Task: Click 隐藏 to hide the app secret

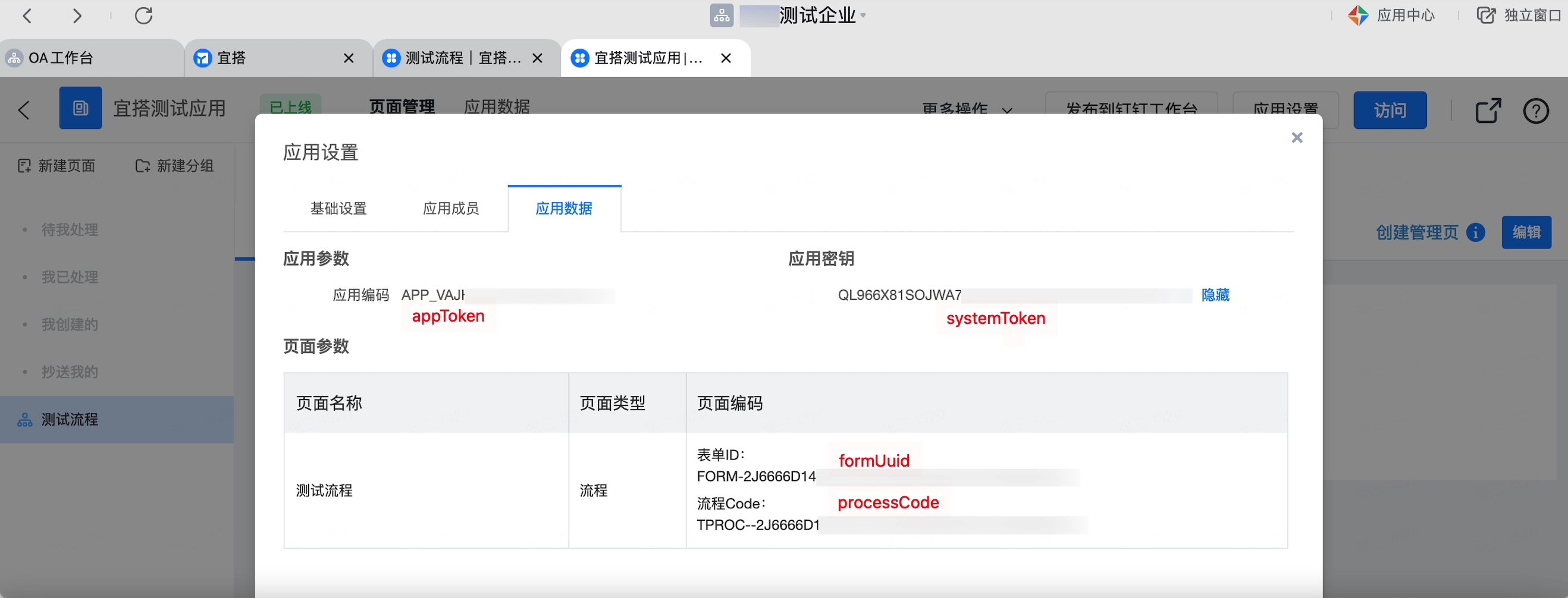Action: 1215,295
